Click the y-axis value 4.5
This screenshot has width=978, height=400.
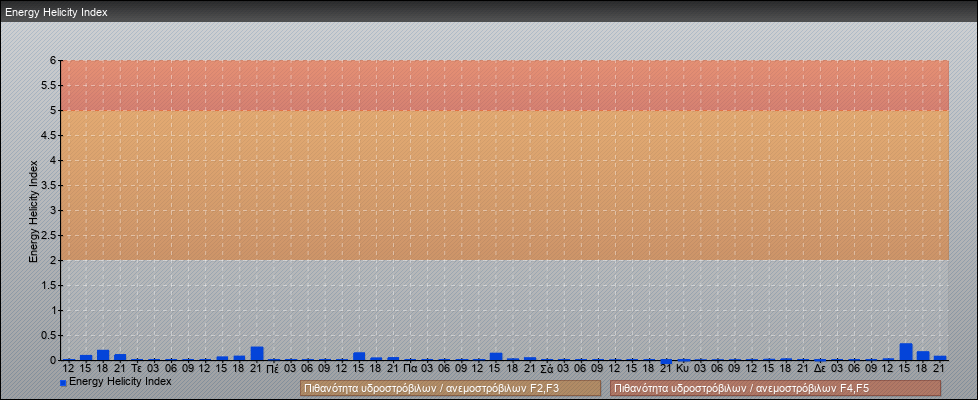(50, 135)
